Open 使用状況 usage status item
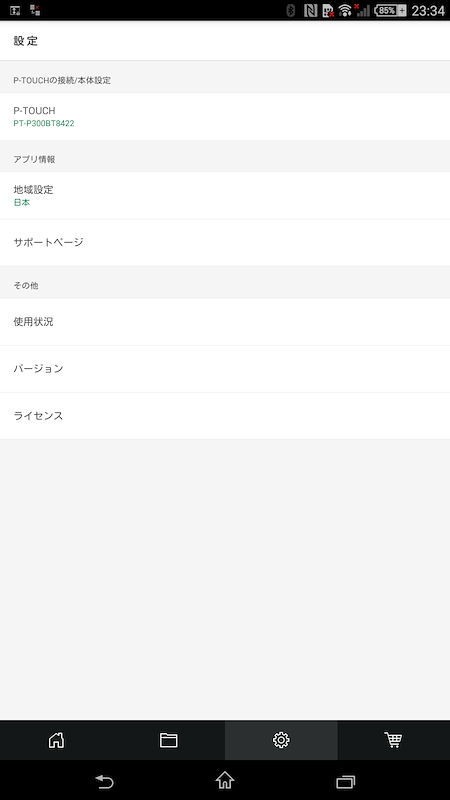The width and height of the screenshot is (450, 800). 225,322
